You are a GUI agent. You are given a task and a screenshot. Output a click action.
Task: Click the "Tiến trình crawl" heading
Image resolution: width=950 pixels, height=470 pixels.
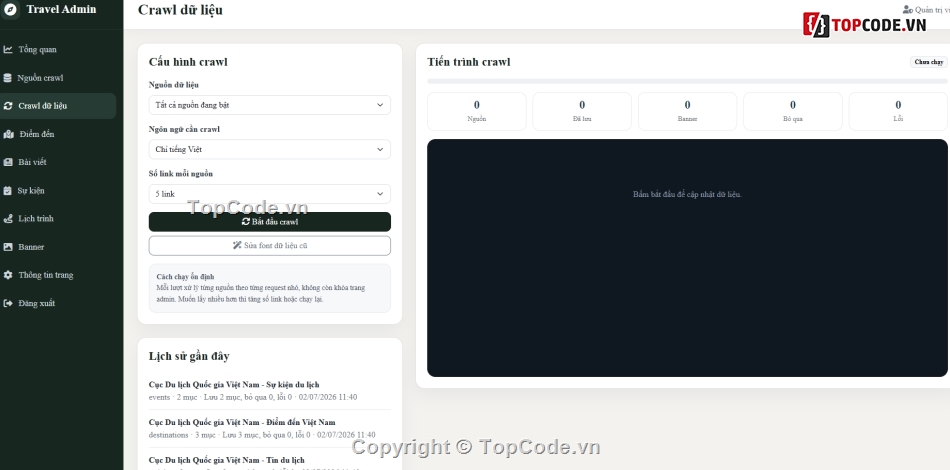click(469, 62)
